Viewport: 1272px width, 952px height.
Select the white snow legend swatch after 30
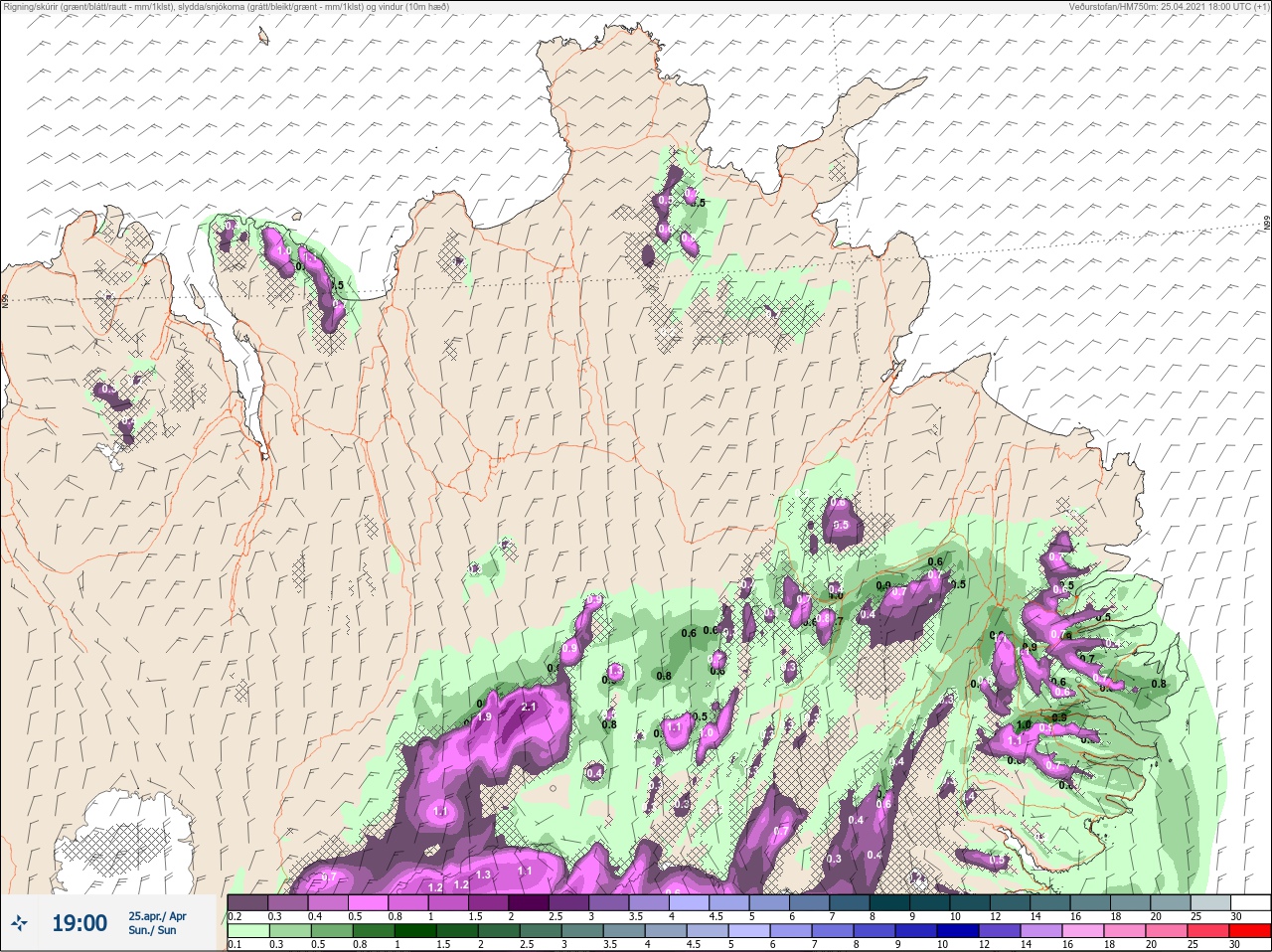pyautogui.click(x=1250, y=902)
